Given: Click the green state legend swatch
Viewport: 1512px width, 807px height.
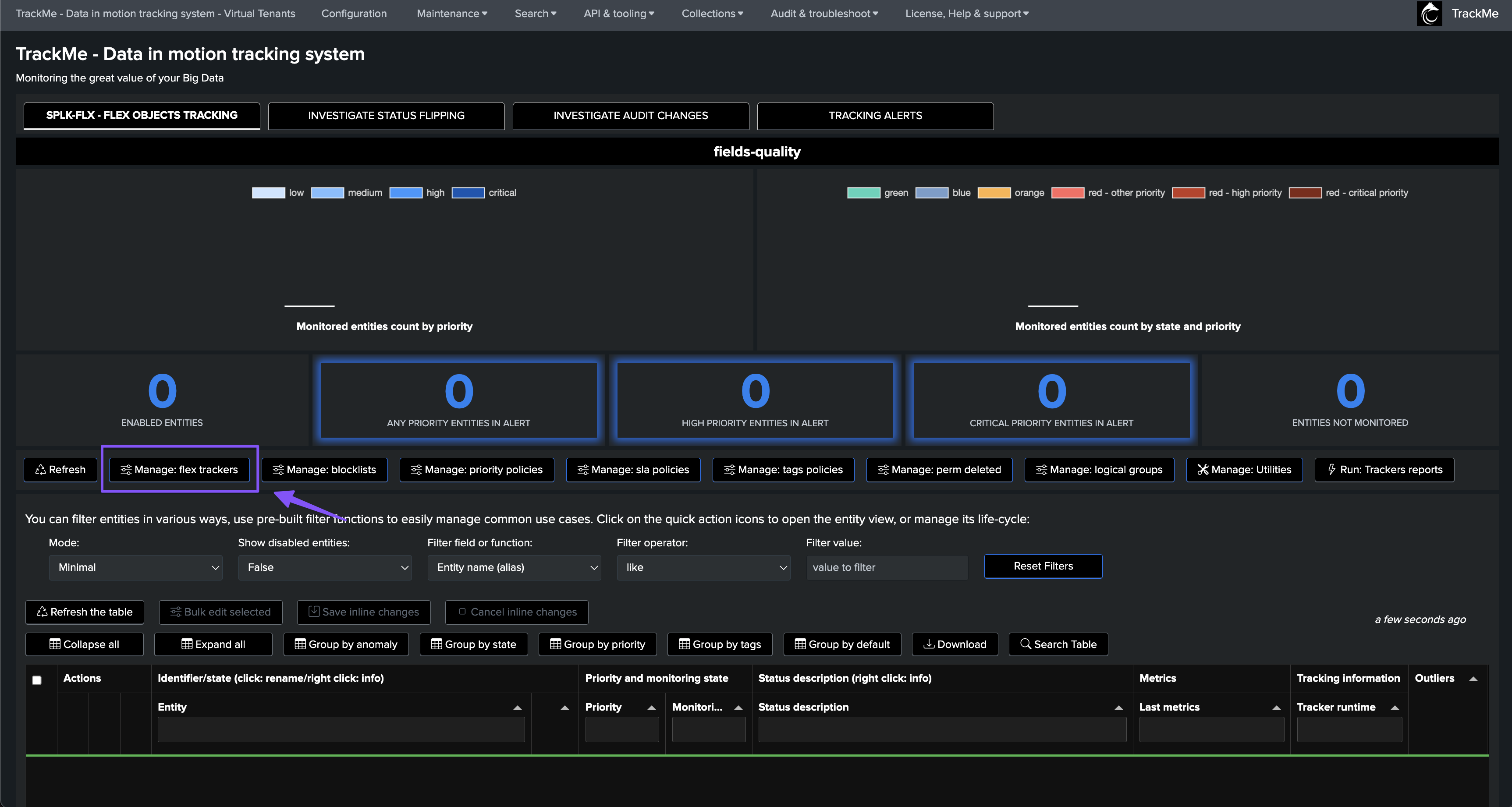Looking at the screenshot, I should (x=864, y=193).
